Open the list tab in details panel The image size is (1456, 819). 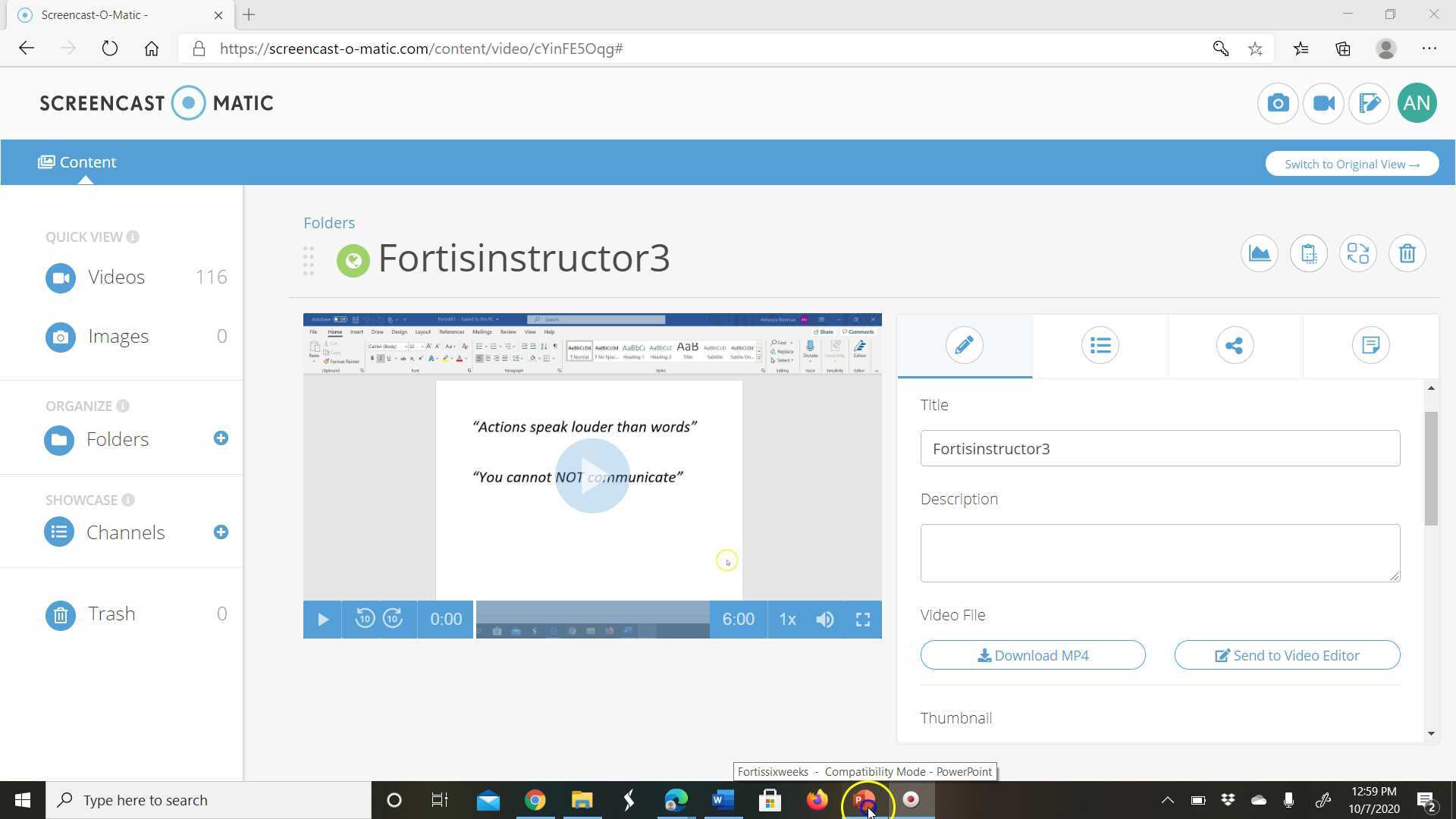pos(1100,346)
